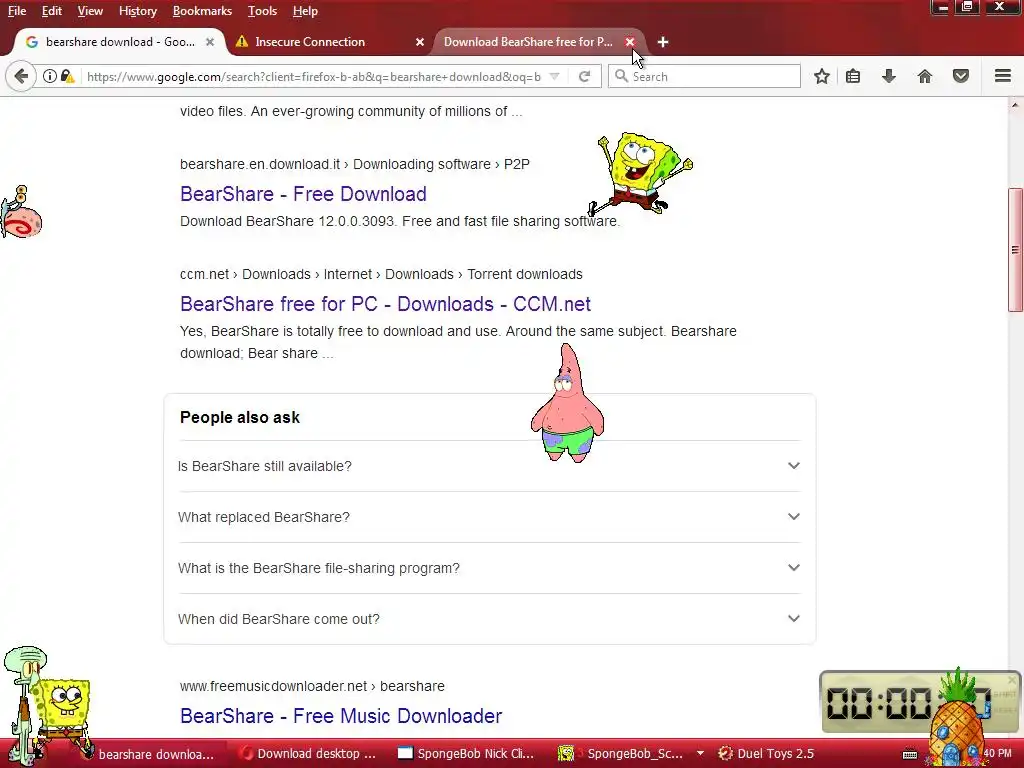Image resolution: width=1024 pixels, height=768 pixels.
Task: Open the History menu
Action: pos(138,11)
